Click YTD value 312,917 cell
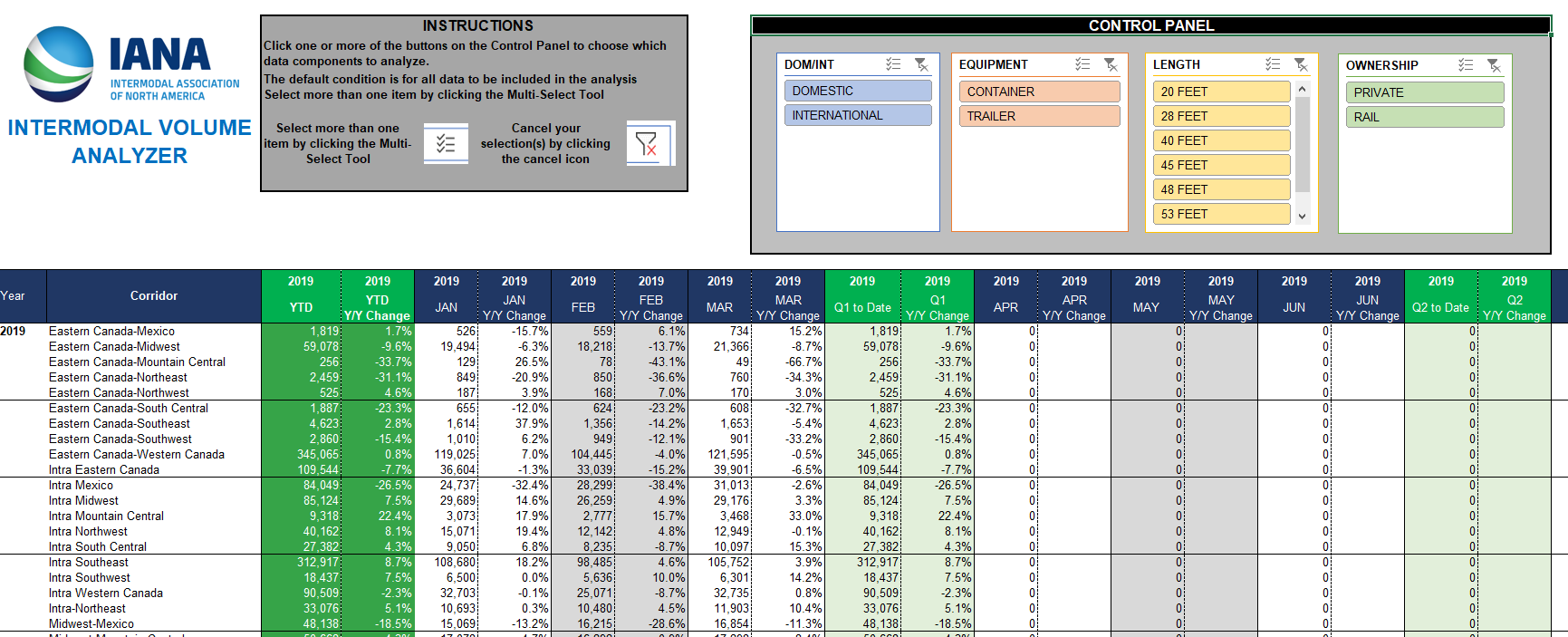 [x=301, y=562]
